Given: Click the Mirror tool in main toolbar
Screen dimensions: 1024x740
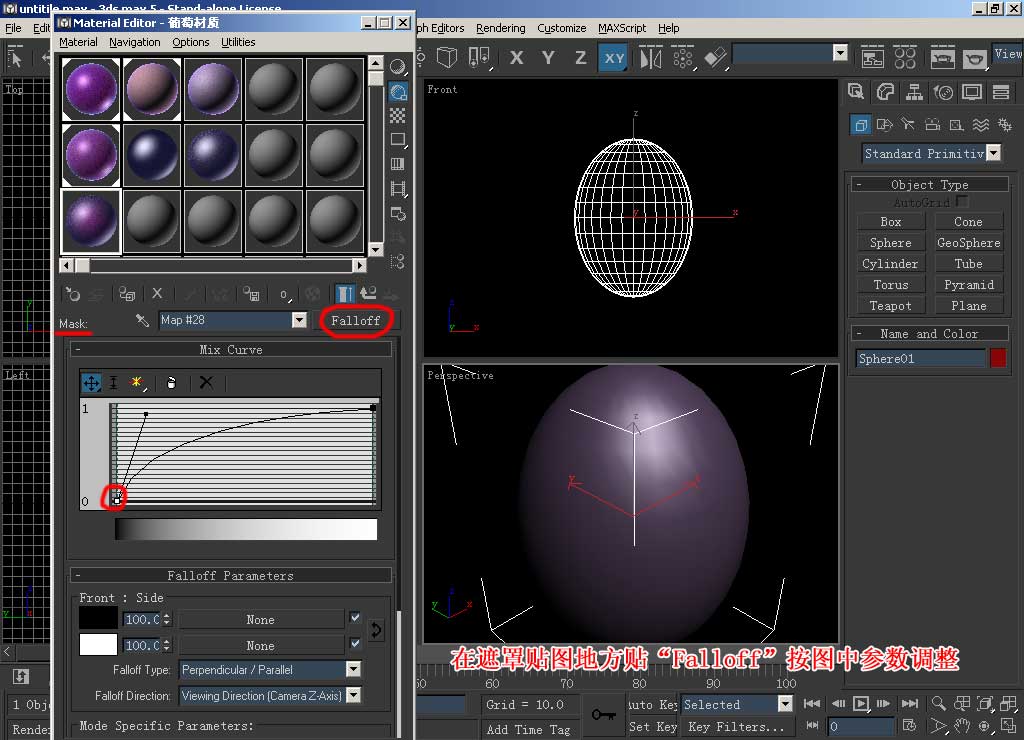Looking at the screenshot, I should 650,58.
